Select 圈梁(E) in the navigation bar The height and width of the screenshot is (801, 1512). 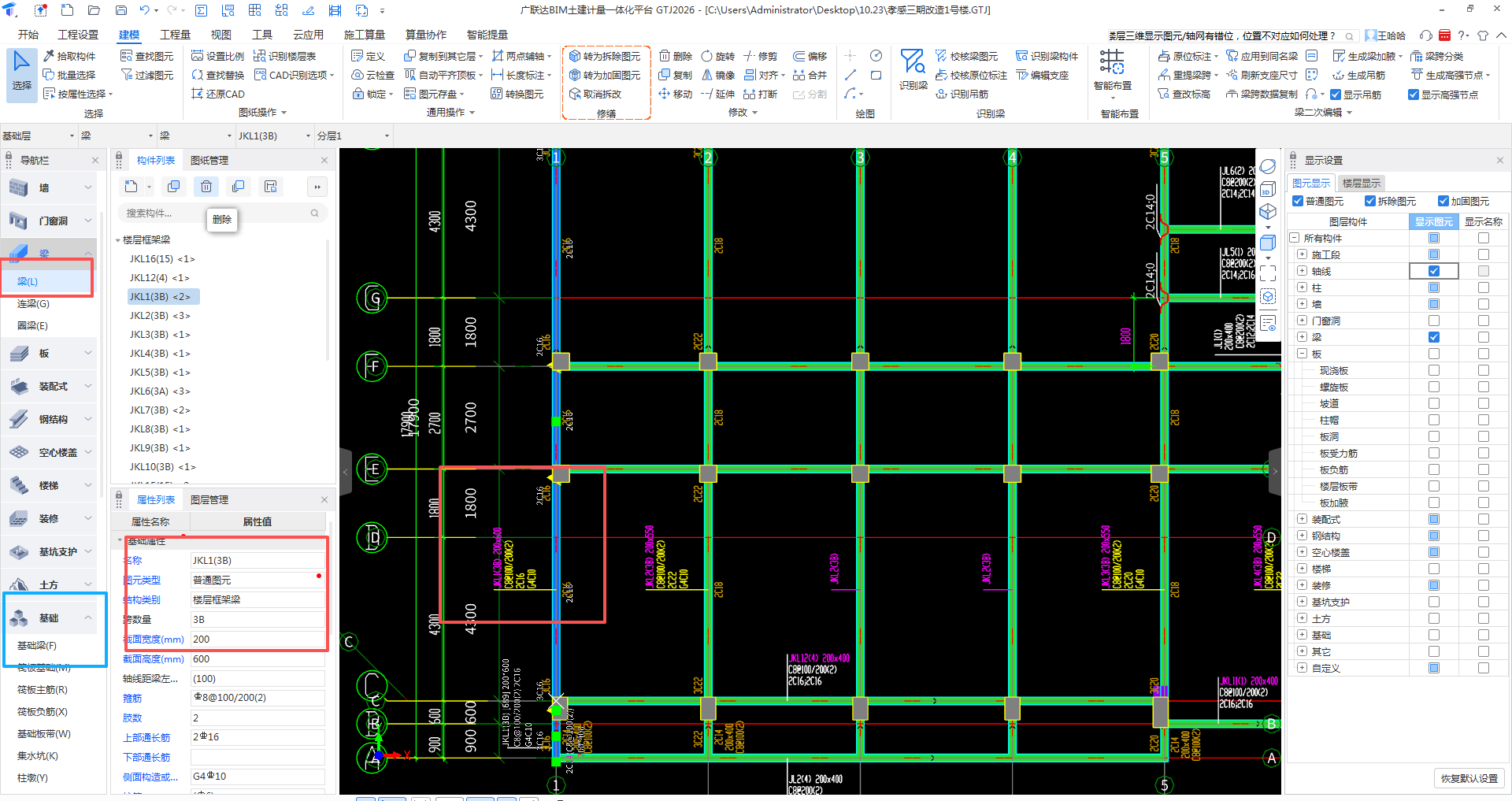[32, 325]
